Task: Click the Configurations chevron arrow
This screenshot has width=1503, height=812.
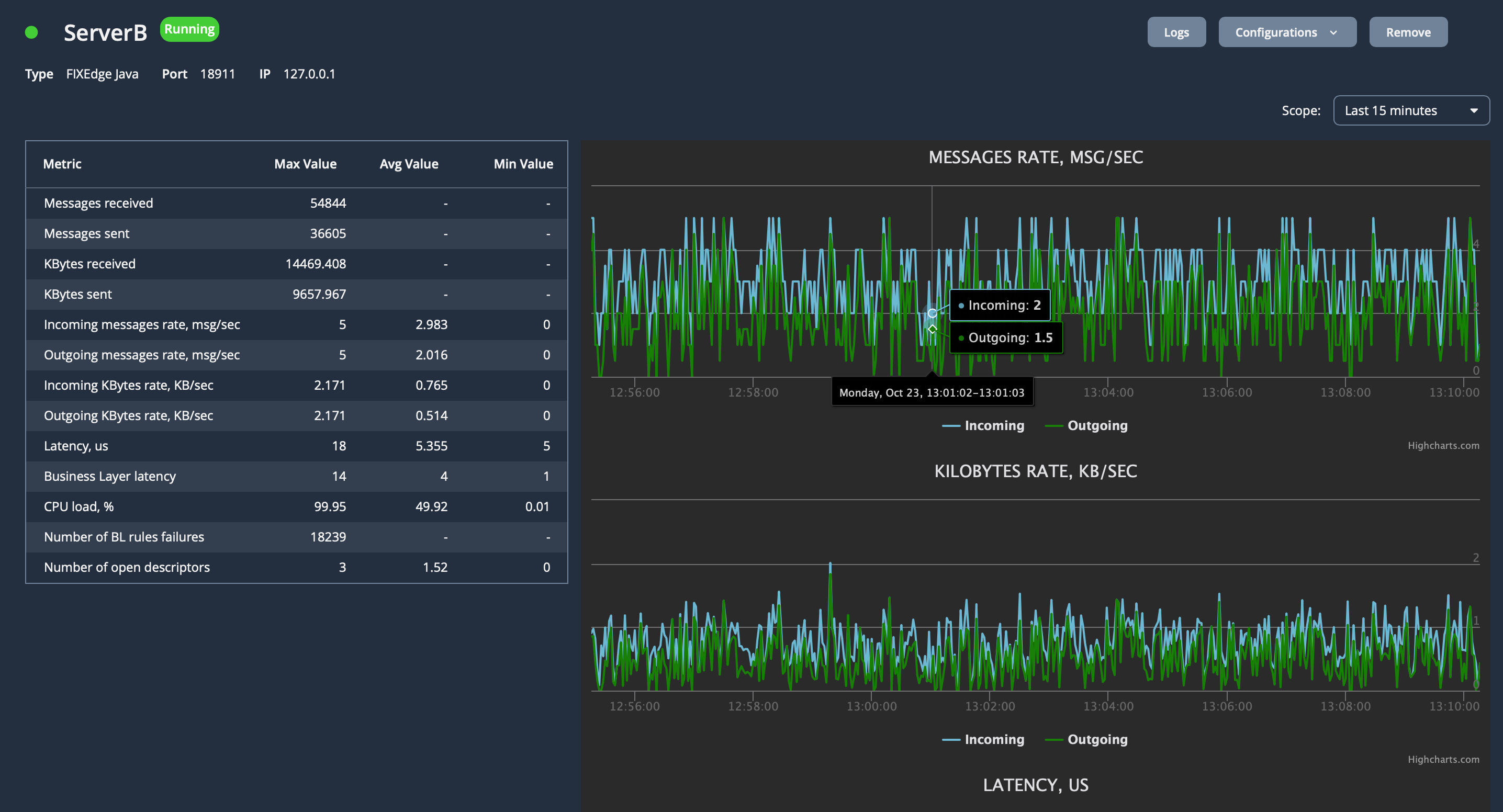Action: 1333,32
